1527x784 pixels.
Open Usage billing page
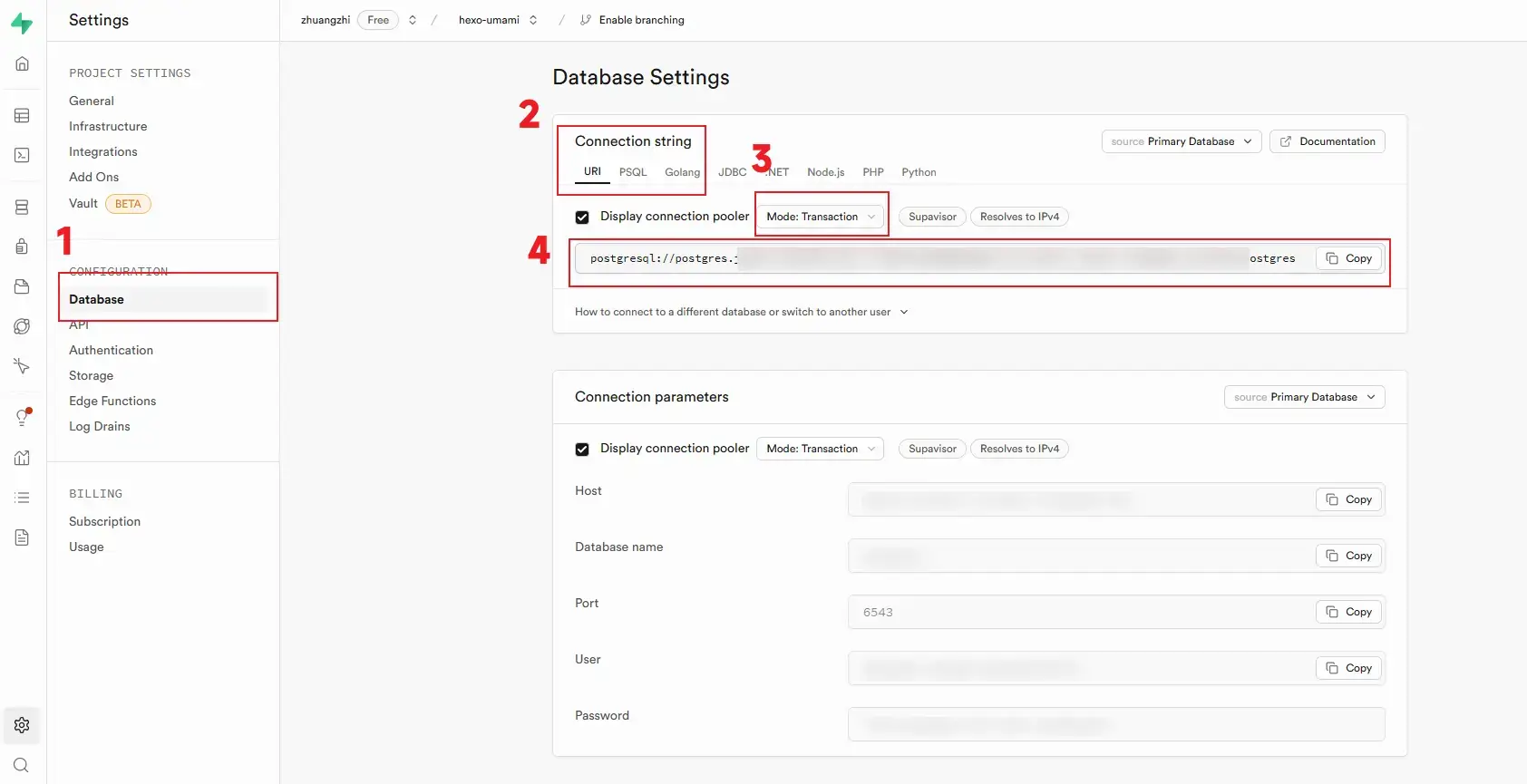86,547
